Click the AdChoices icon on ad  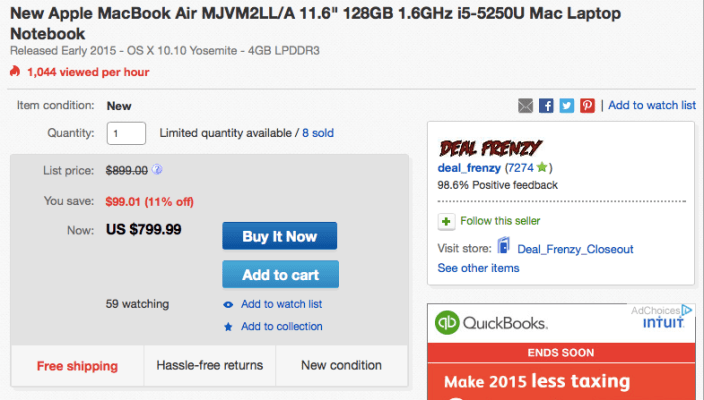point(689,310)
